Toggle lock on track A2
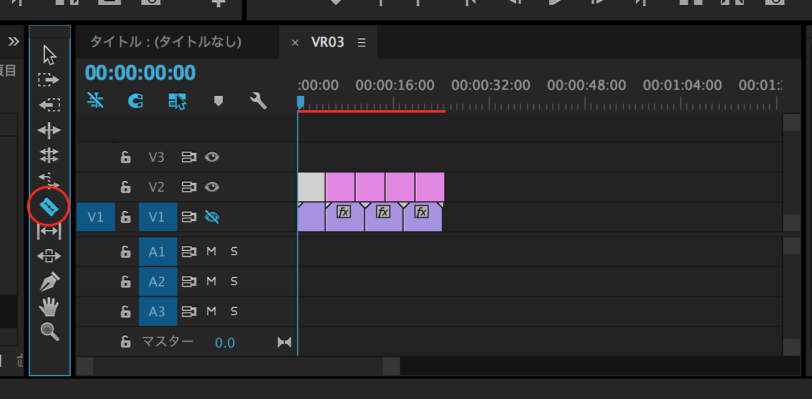This screenshot has height=399, width=812. point(125,282)
